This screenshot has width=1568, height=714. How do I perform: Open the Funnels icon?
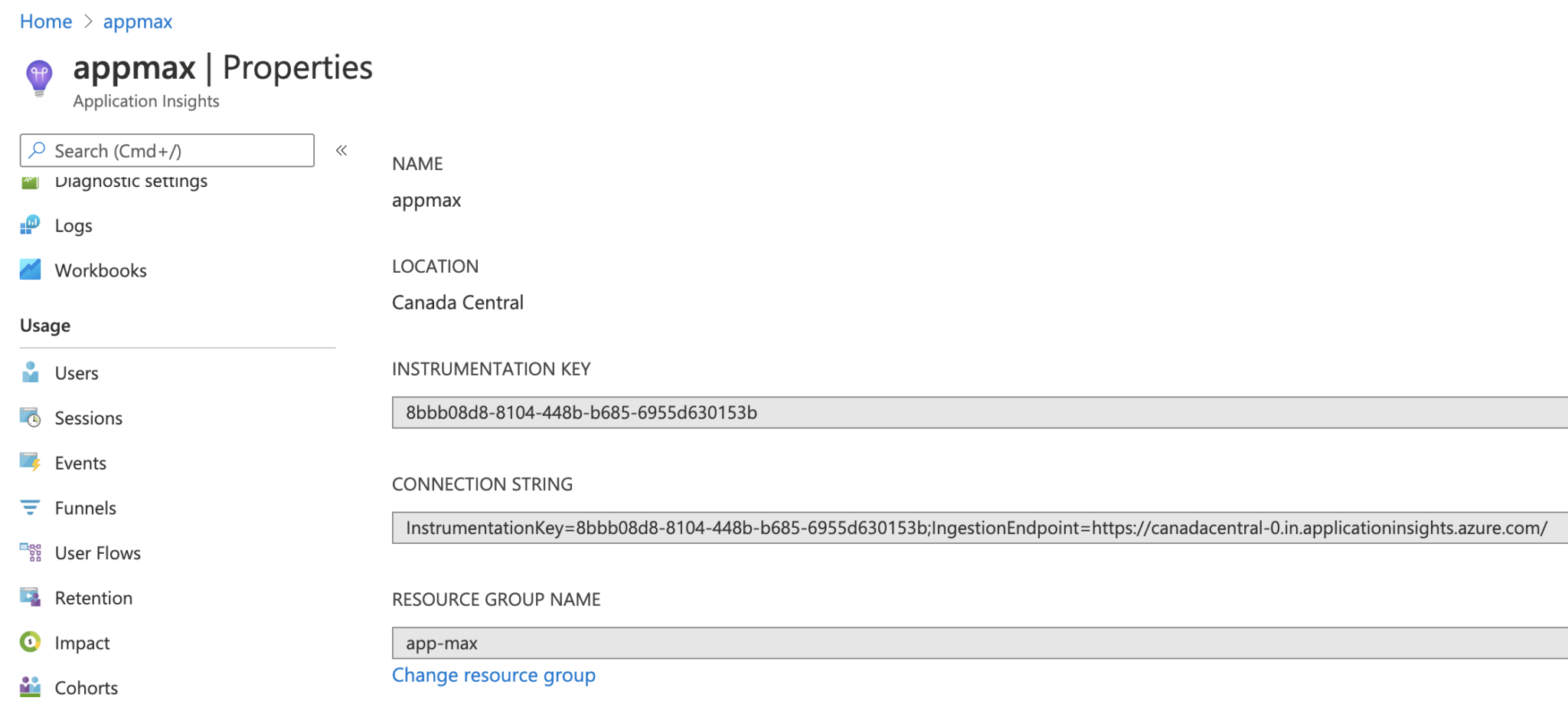coord(30,507)
